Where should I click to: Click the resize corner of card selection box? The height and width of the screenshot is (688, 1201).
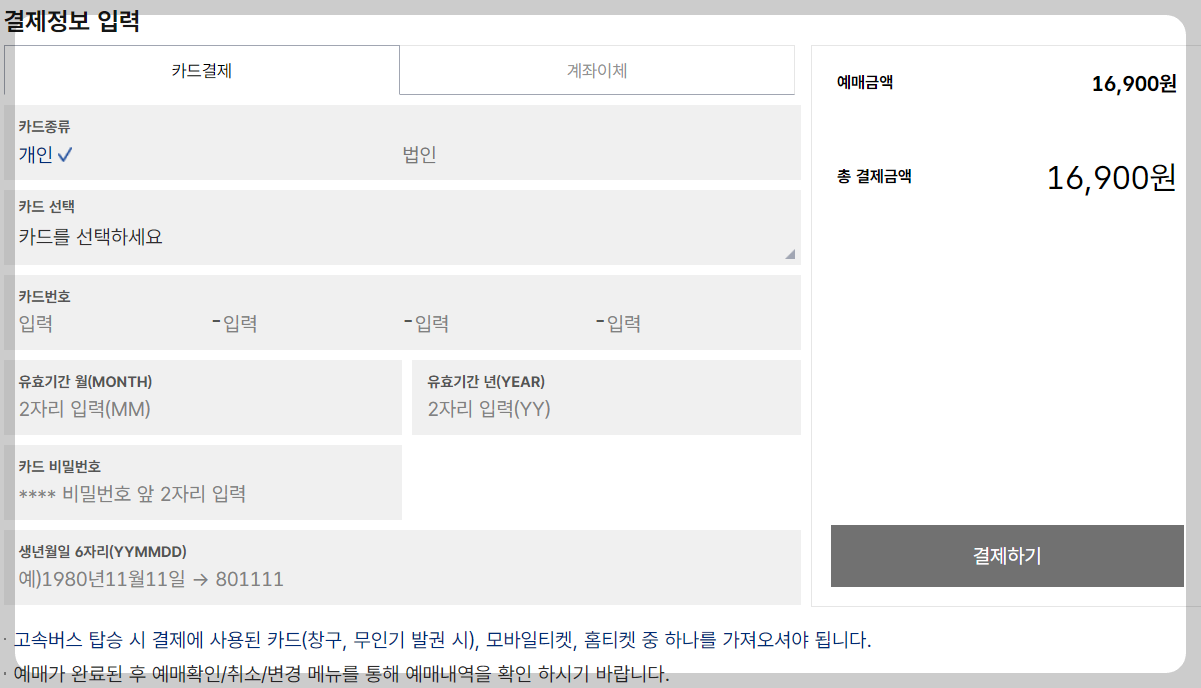point(791,255)
